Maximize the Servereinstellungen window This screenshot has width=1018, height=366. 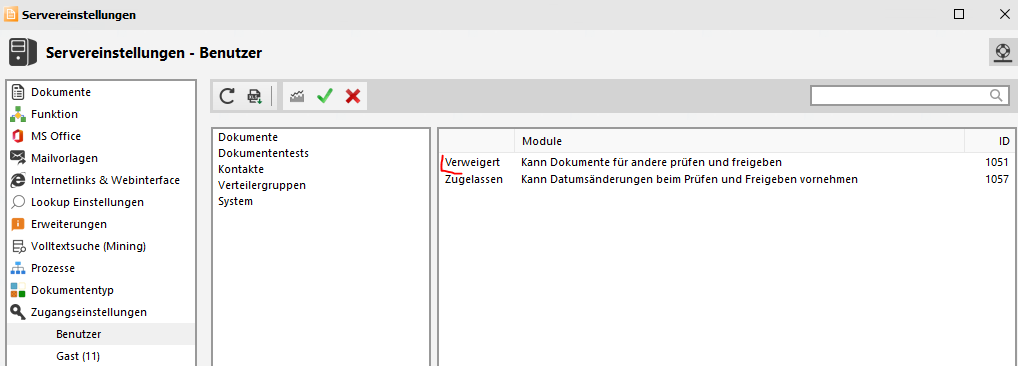[x=959, y=14]
